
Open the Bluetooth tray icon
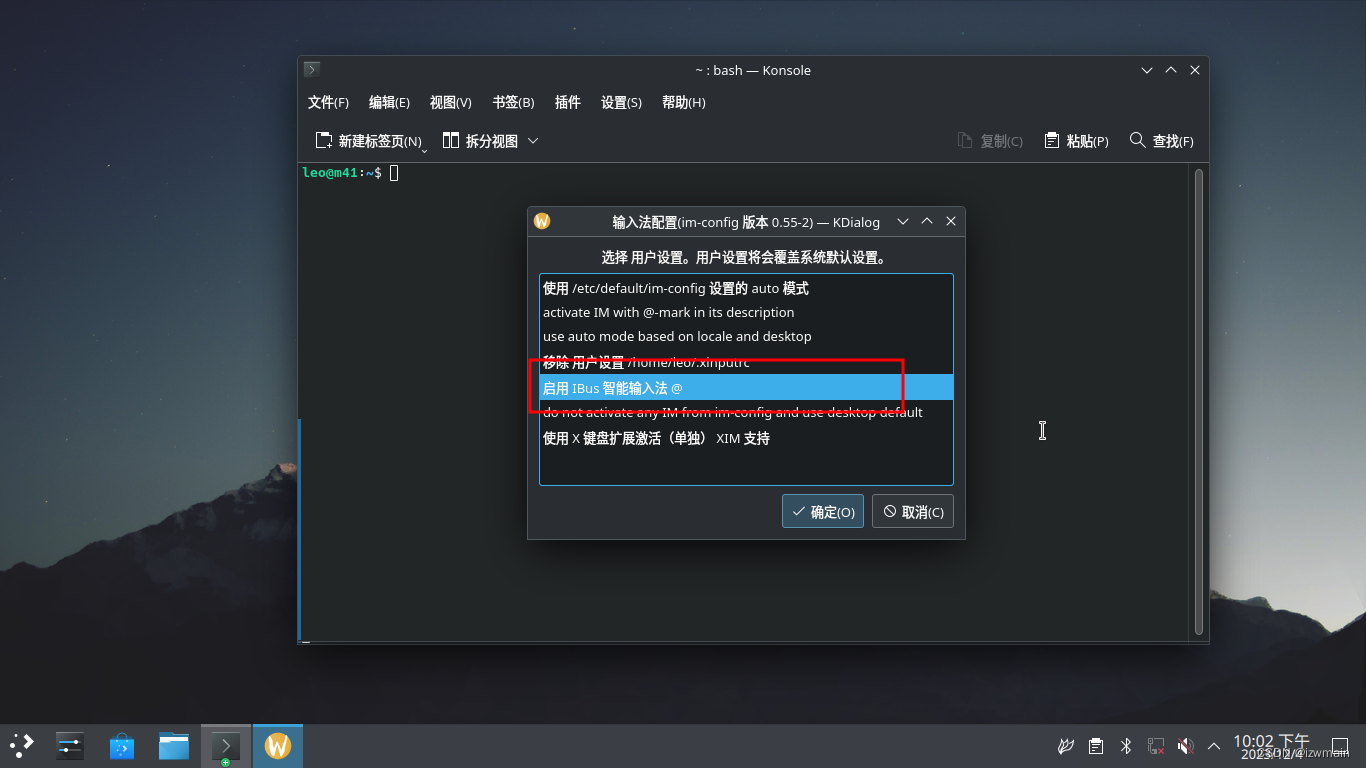click(1125, 746)
